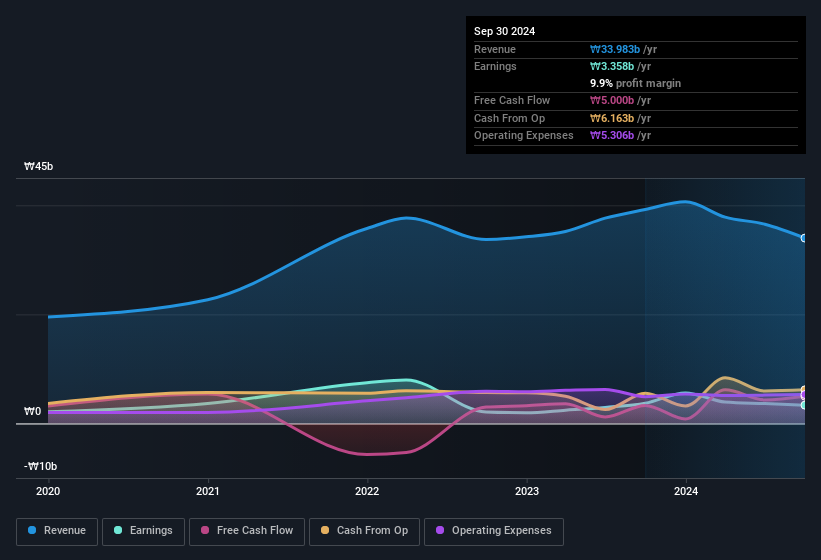The image size is (821, 560).
Task: Select the ₩6.163b cash from op value
Action: [612, 118]
